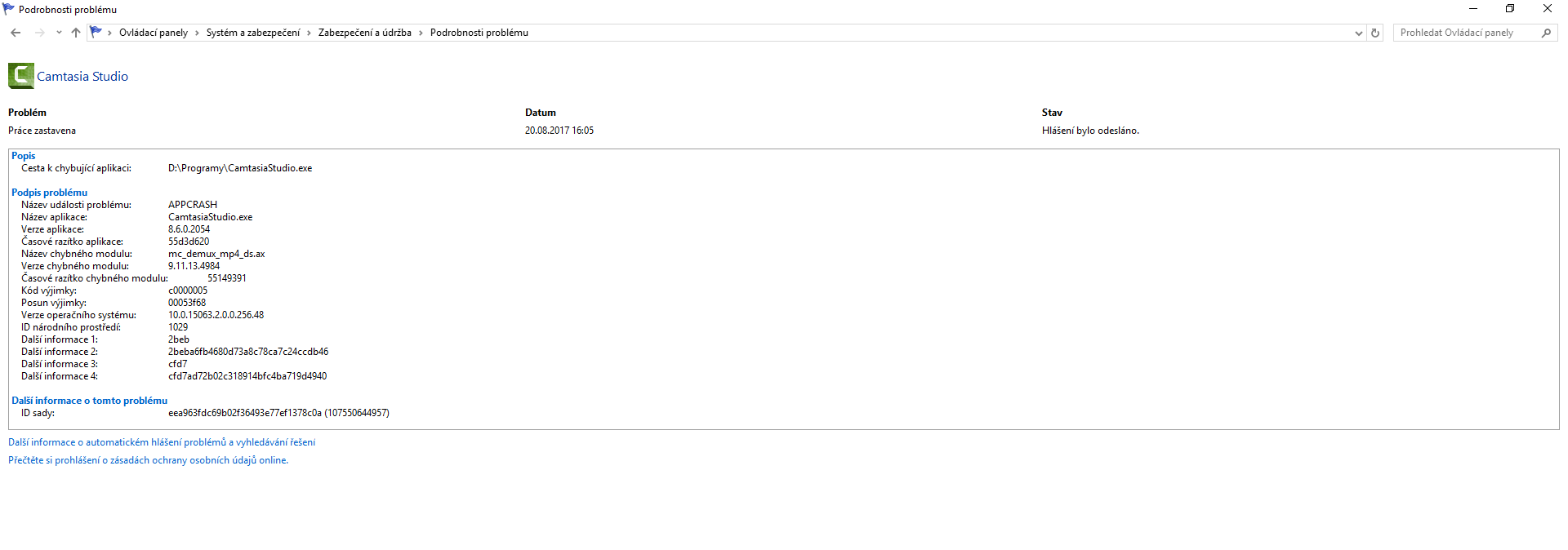Image resolution: width=1568 pixels, height=550 pixels.
Task: Click the Podpis problému section heading
Action: coord(49,193)
